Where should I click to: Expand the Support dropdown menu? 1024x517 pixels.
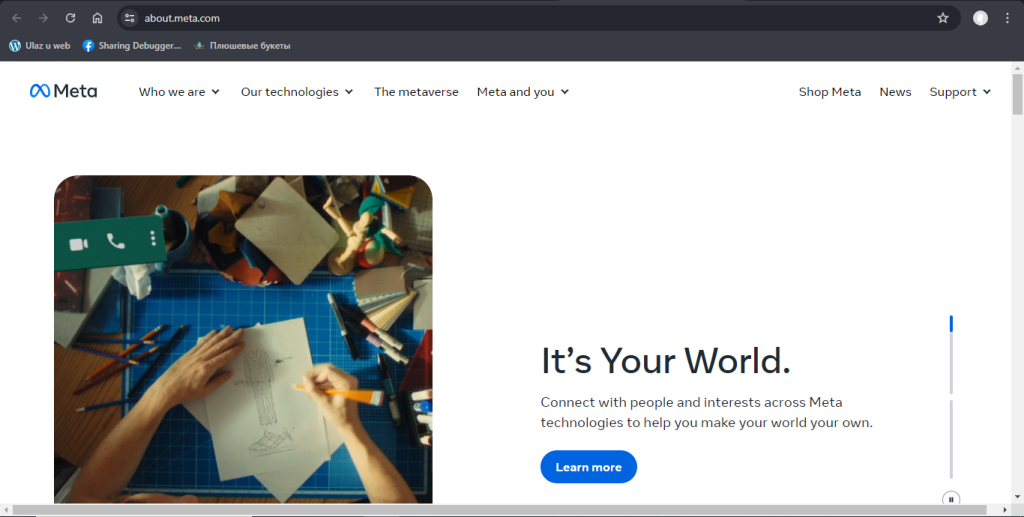point(960,92)
